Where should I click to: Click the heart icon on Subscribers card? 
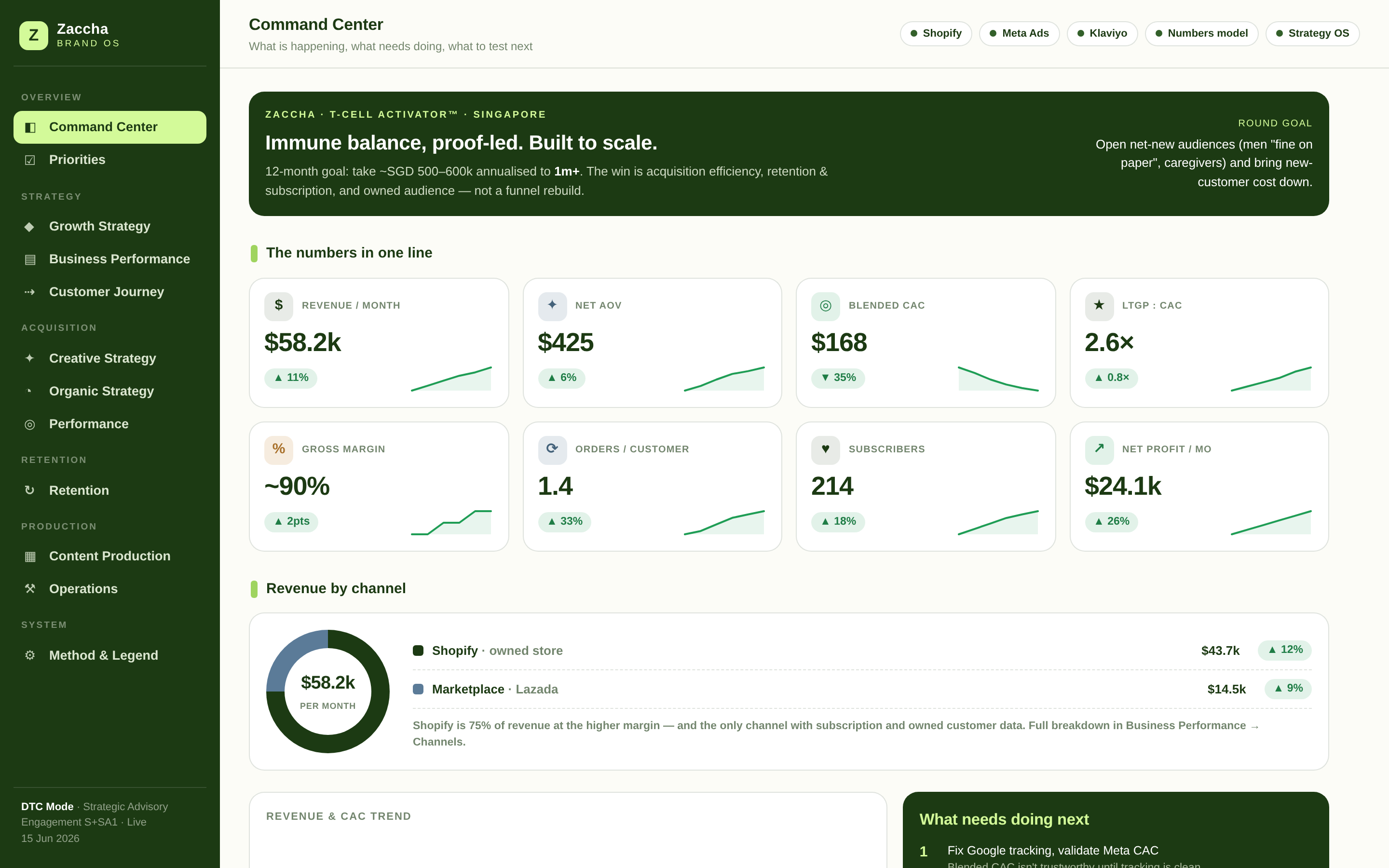[x=825, y=449]
